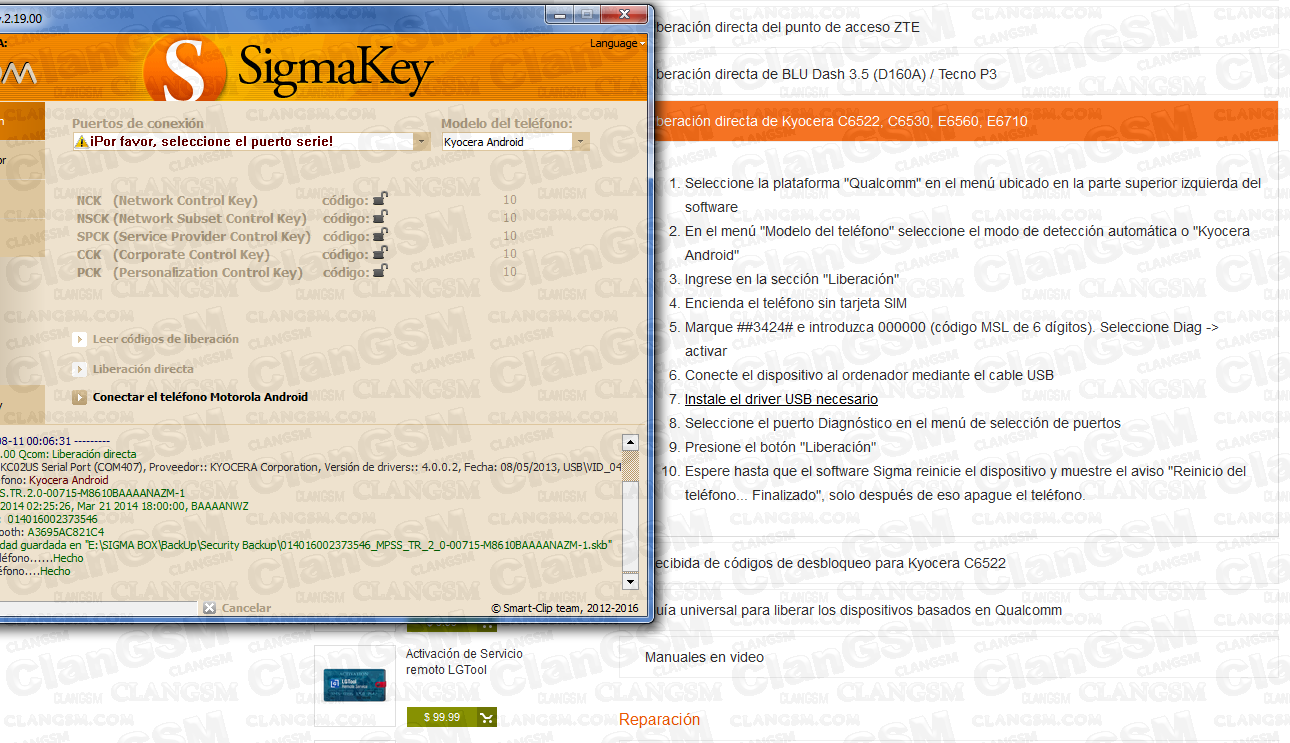This screenshot has height=743, width=1290.
Task: Open Activación de Servicio remoto LGTool link
Action: (x=464, y=662)
